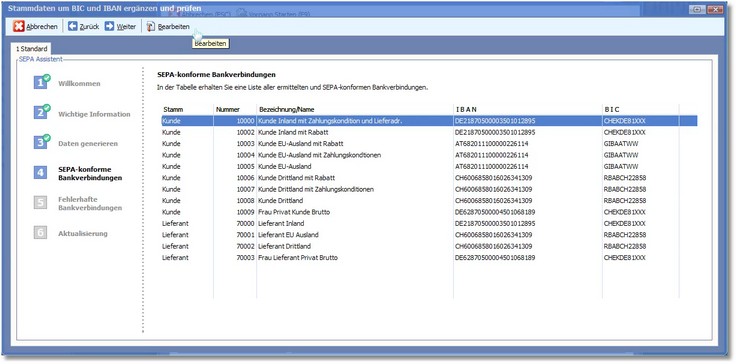Screen dimensions: 736x364
Task: Select step 1 Willkommen icon
Action: [41, 82]
